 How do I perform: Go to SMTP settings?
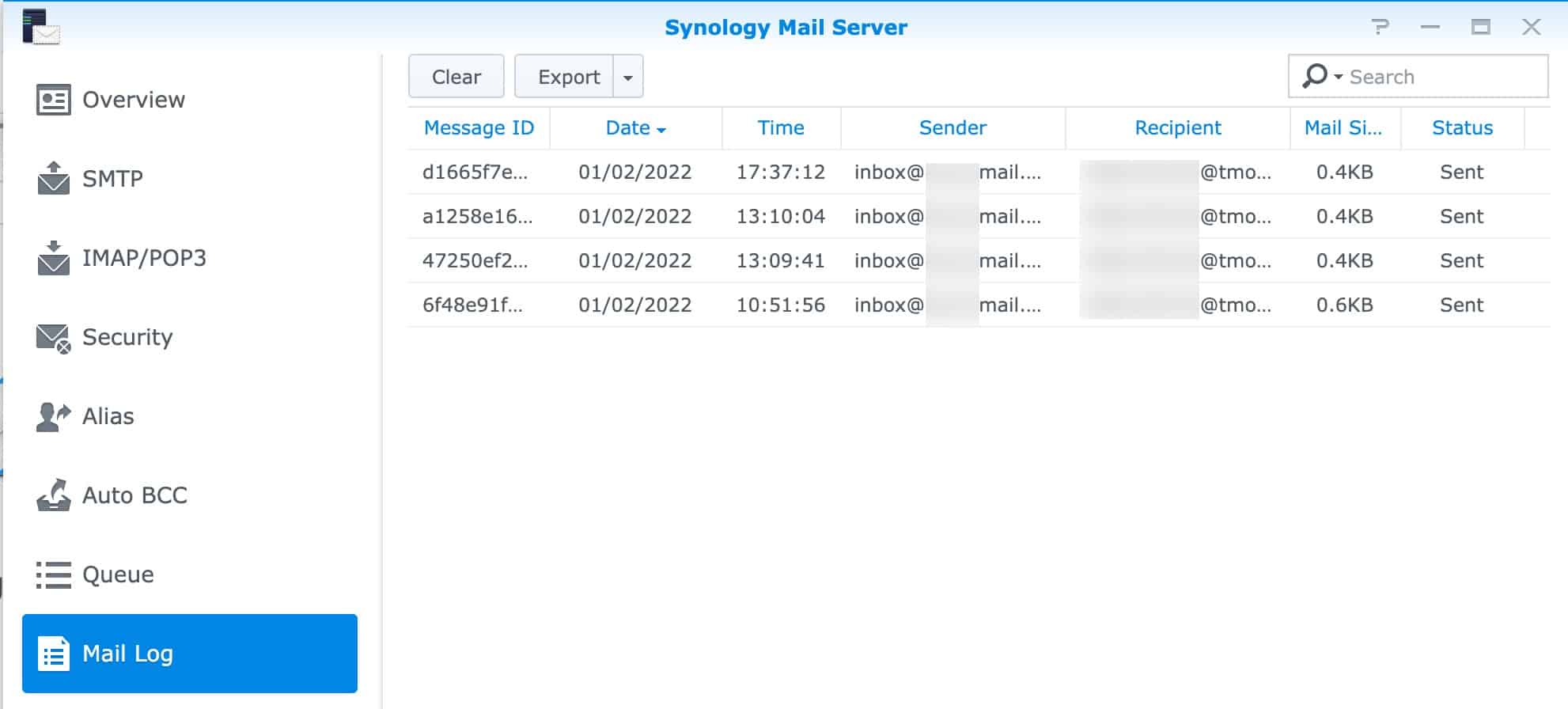point(190,179)
